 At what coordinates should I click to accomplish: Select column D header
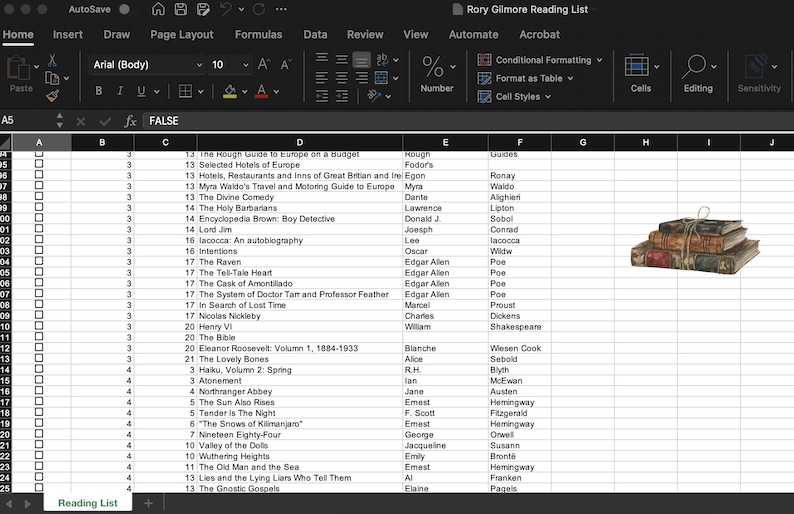[299, 142]
